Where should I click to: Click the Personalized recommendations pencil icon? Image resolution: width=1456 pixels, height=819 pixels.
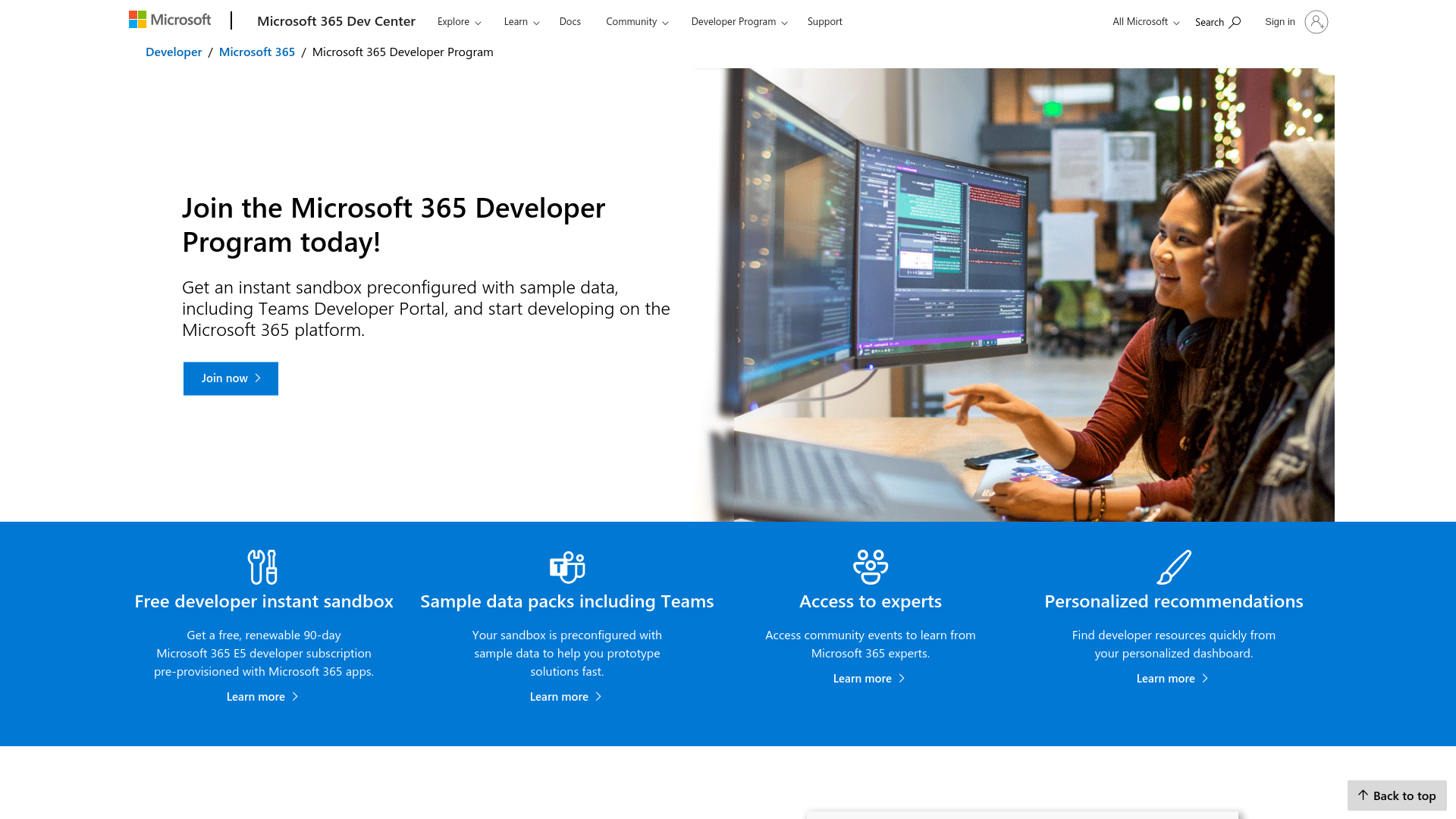point(1174,567)
